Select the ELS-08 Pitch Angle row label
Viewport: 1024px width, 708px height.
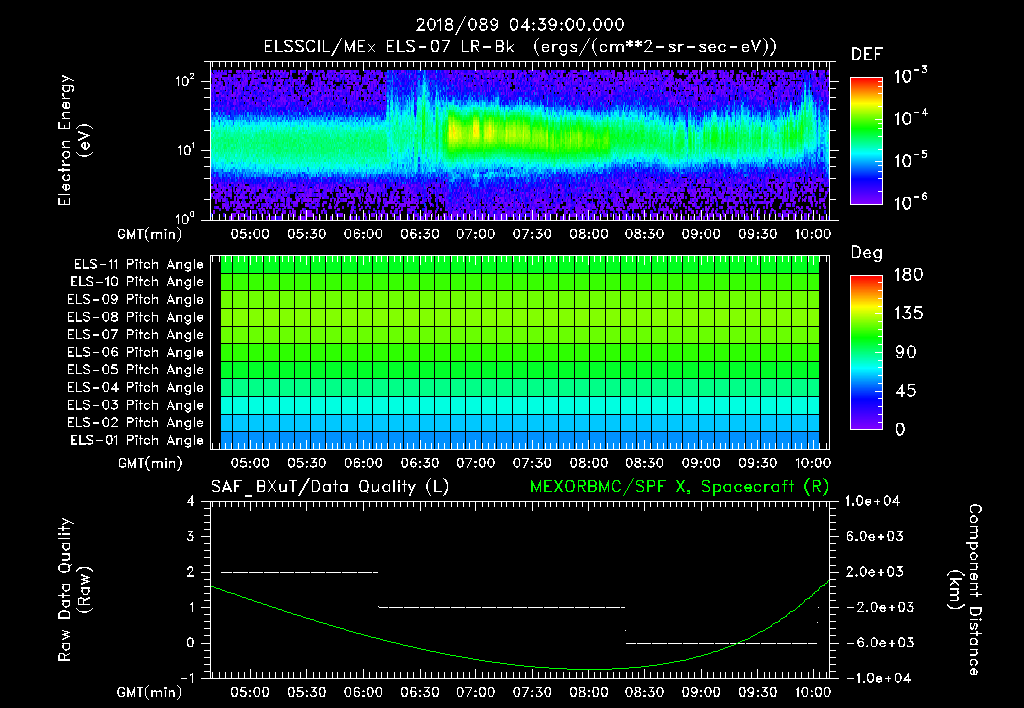(x=136, y=317)
